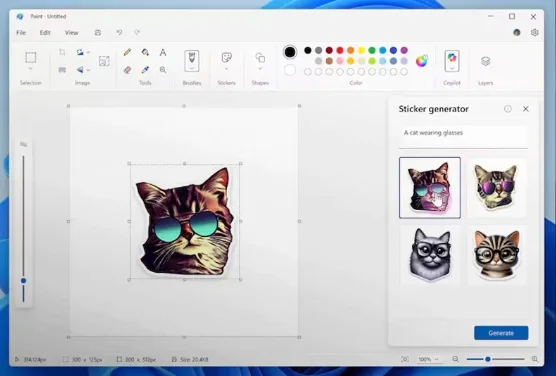Click the Flip image icon

[x=80, y=70]
